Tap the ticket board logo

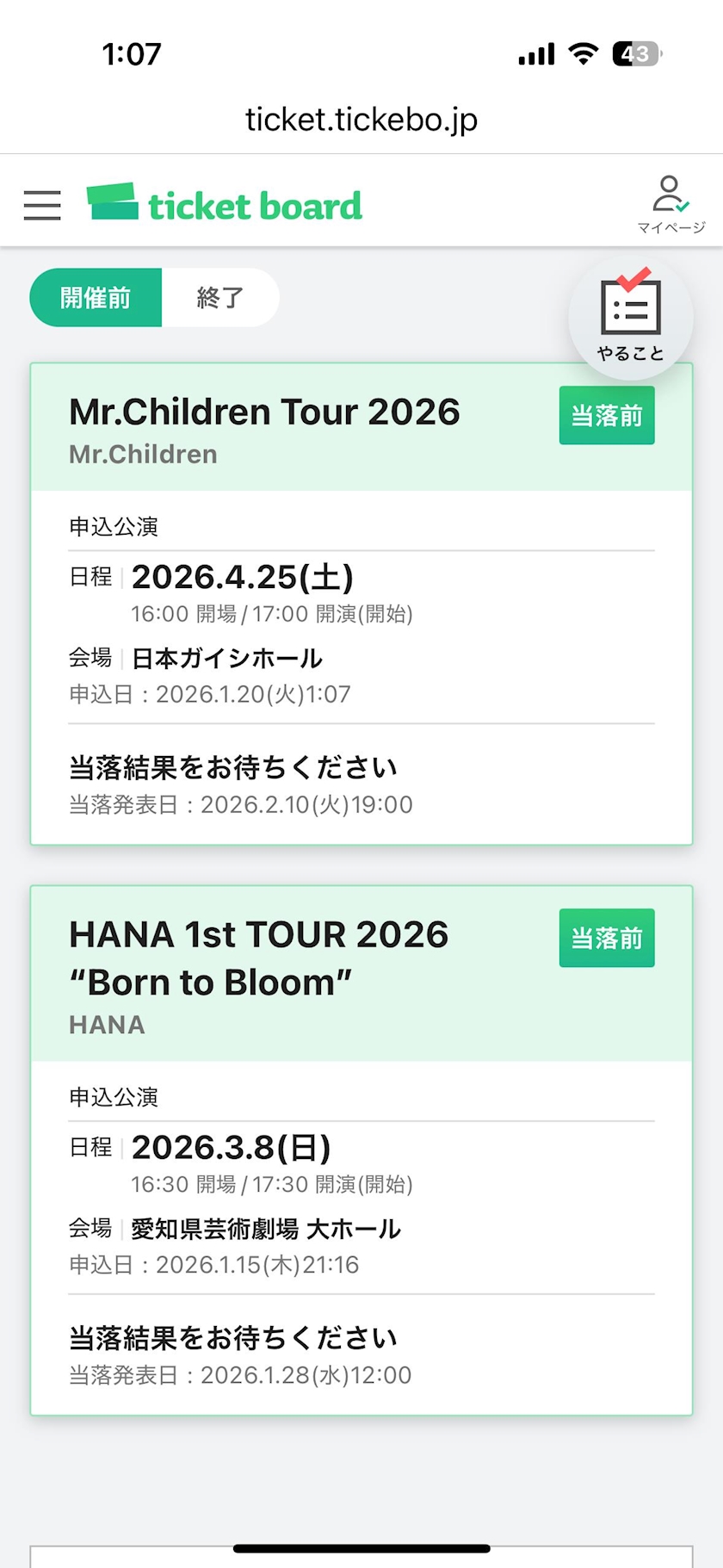tap(225, 204)
